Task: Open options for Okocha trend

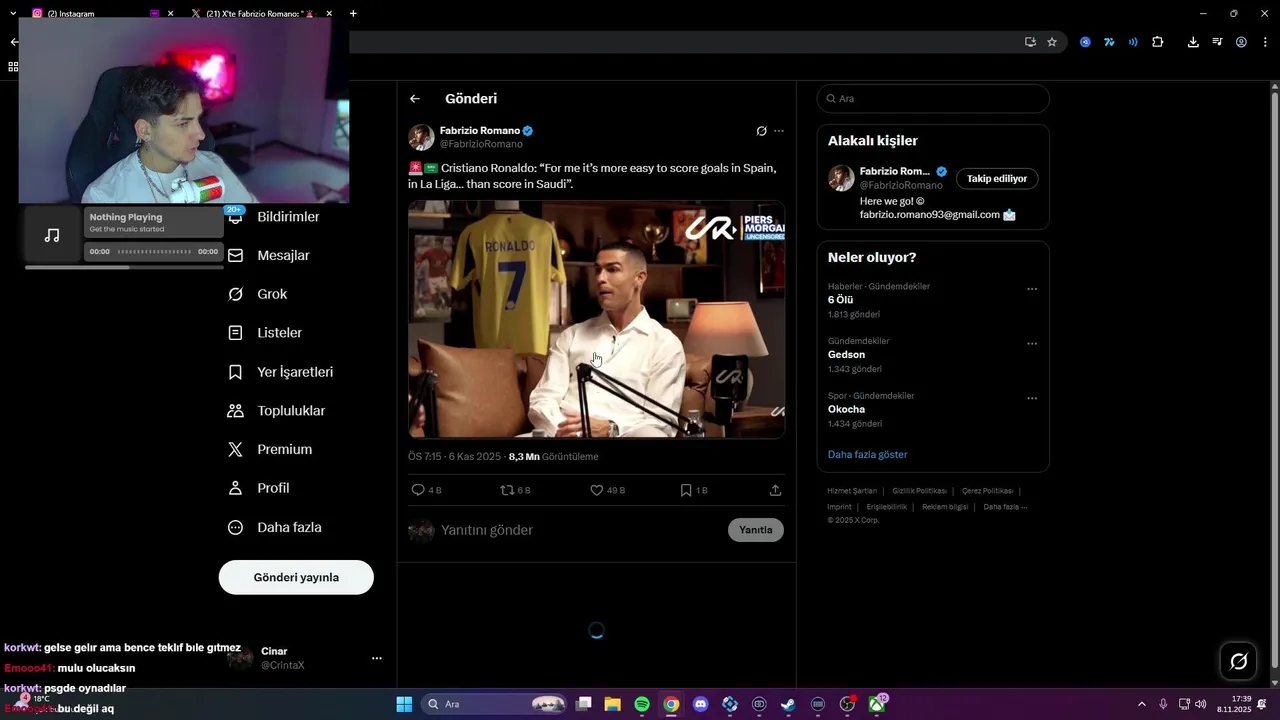Action: (x=1032, y=398)
